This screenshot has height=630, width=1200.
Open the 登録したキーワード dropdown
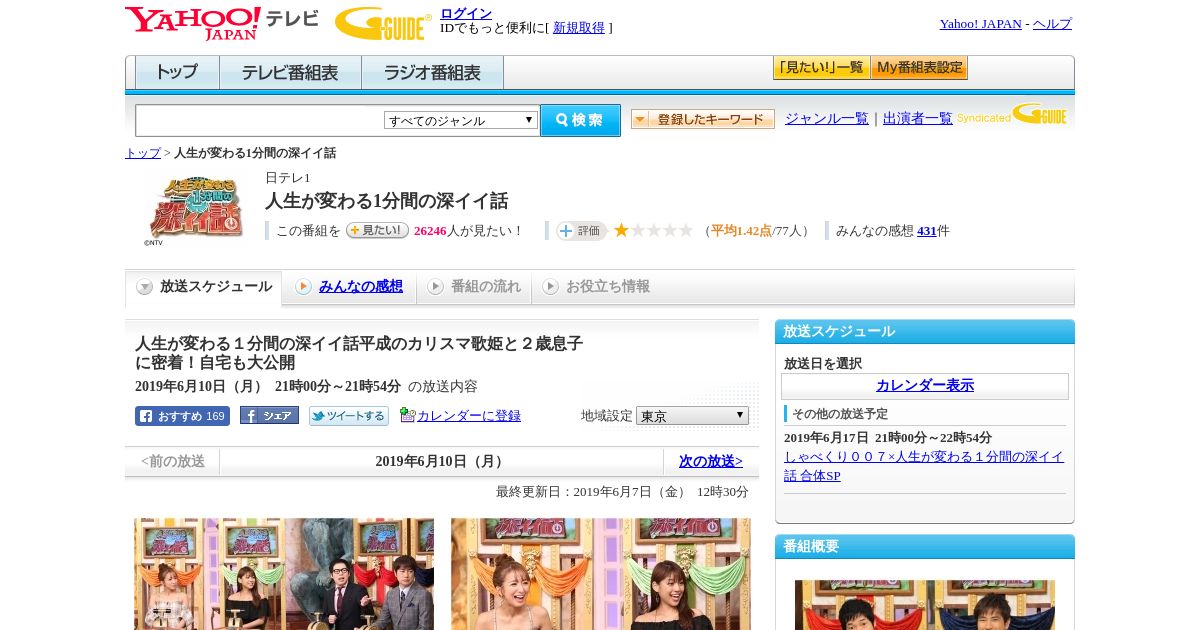703,120
